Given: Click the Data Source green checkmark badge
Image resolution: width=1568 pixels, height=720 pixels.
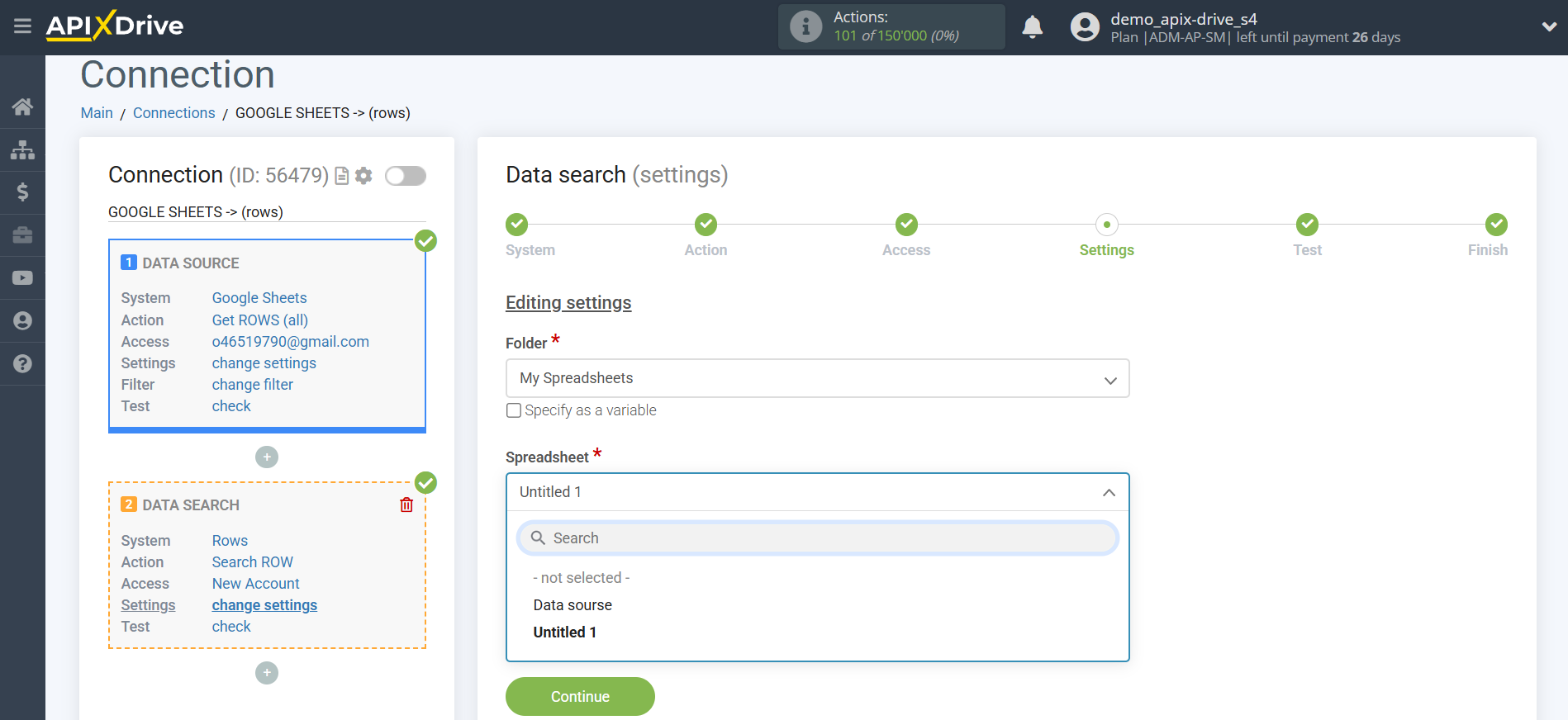Looking at the screenshot, I should click(x=425, y=240).
